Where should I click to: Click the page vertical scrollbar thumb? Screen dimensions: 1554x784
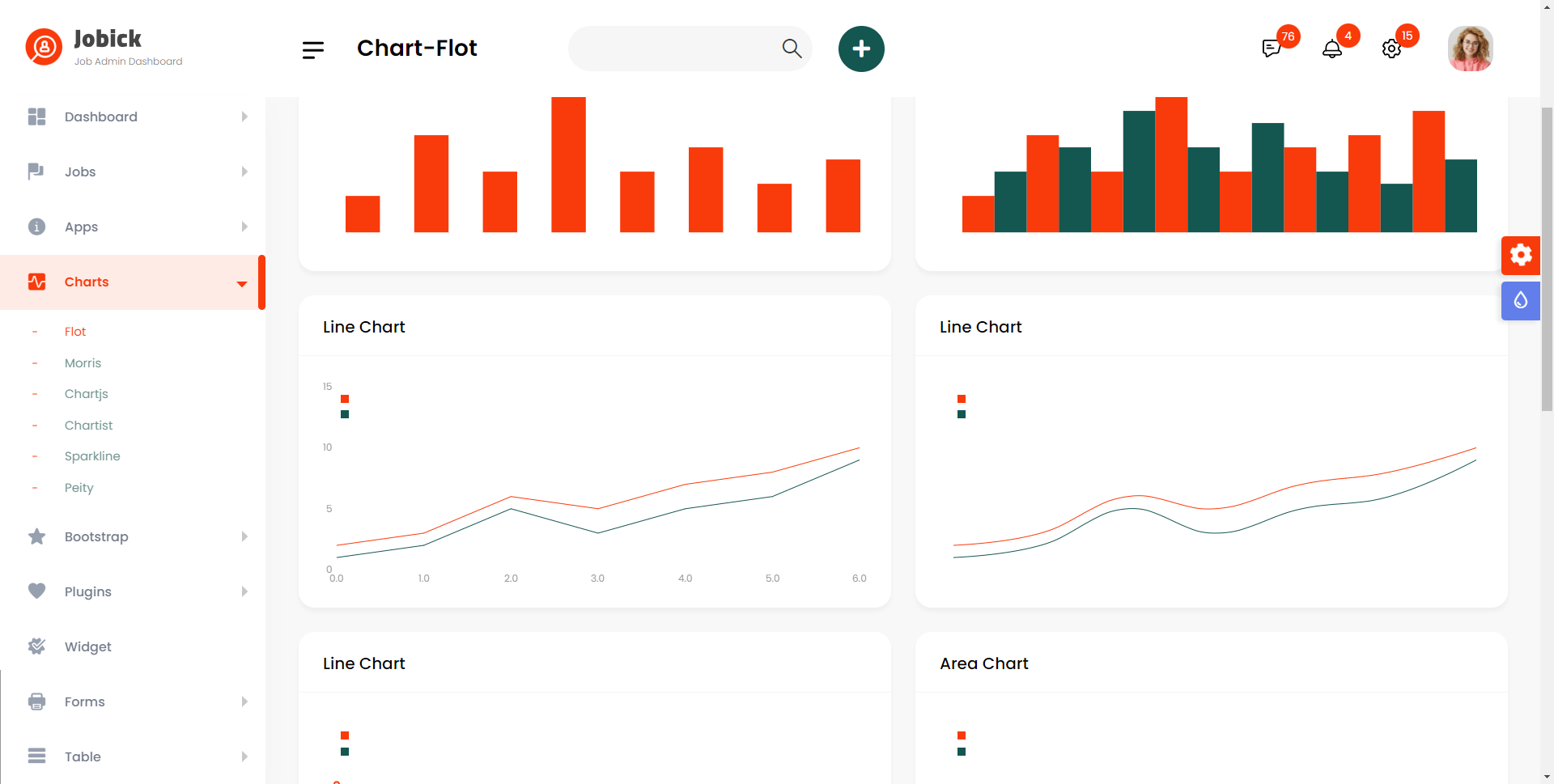pyautogui.click(x=1547, y=259)
